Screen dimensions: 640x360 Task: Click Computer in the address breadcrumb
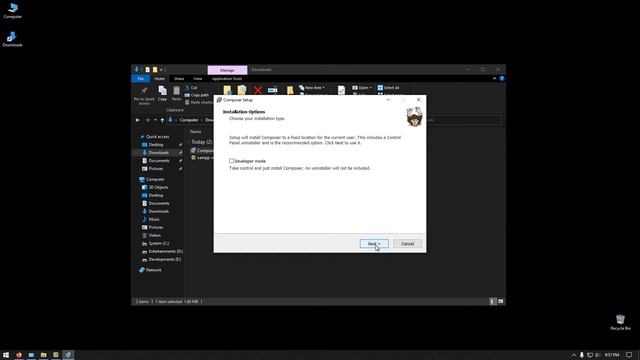click(189, 120)
